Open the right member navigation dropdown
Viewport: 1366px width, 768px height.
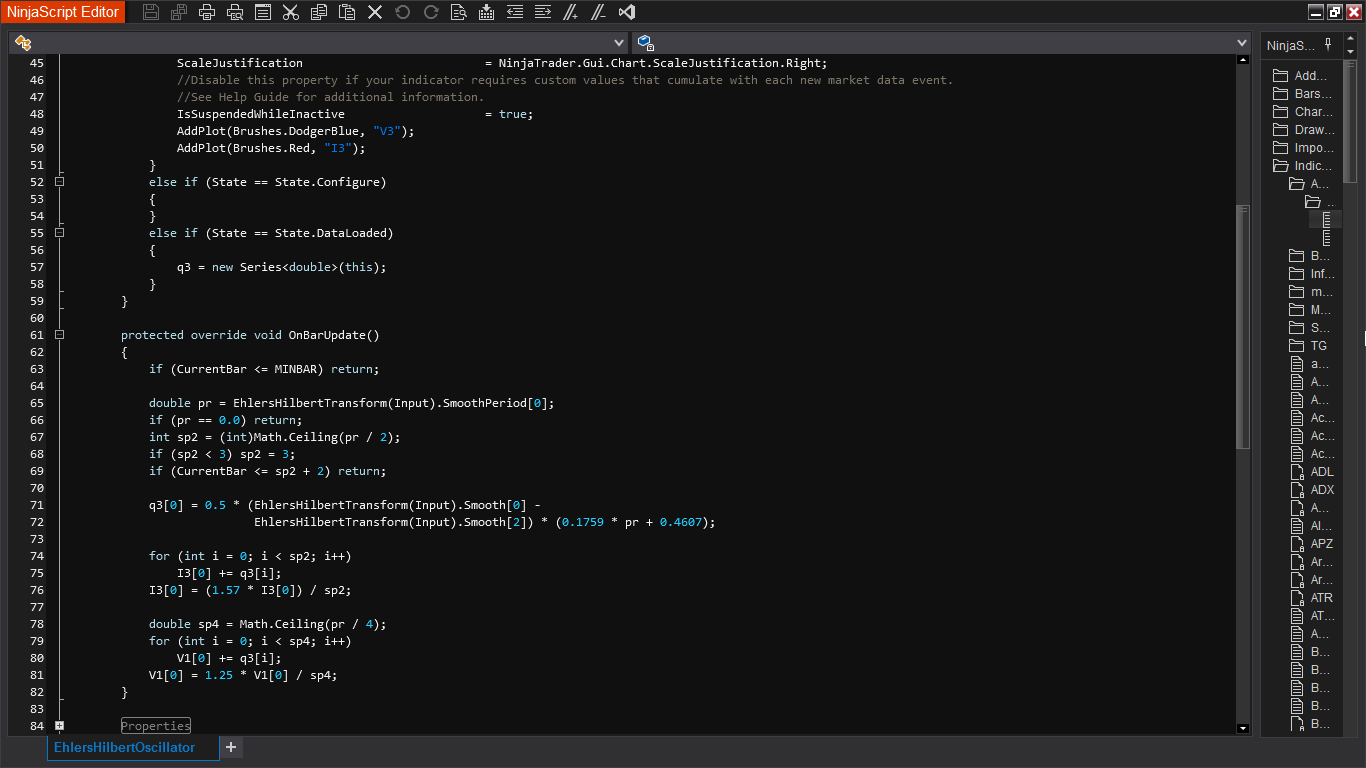(1242, 43)
